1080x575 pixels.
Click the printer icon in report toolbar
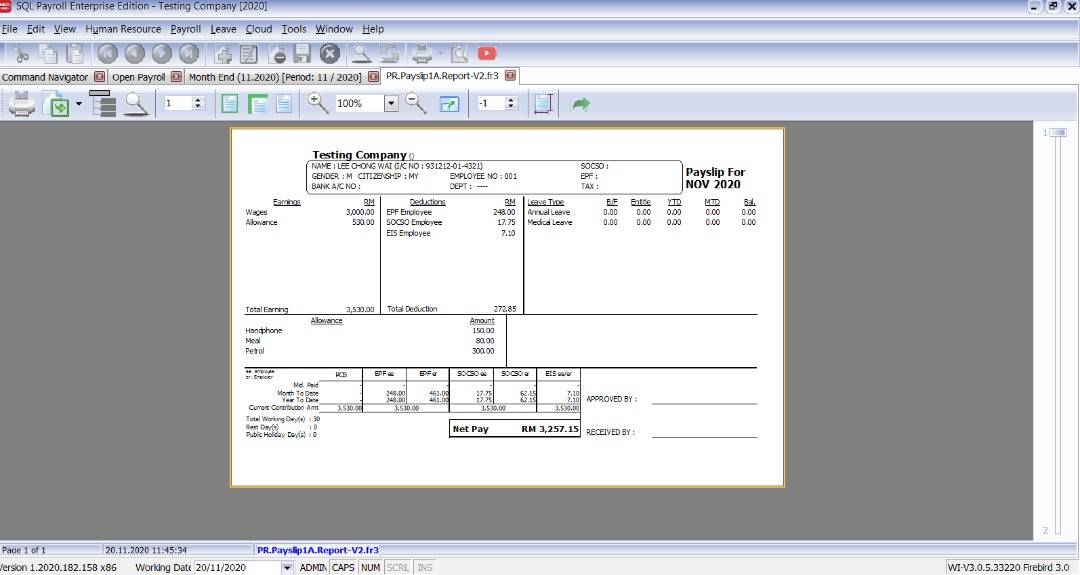[22, 103]
